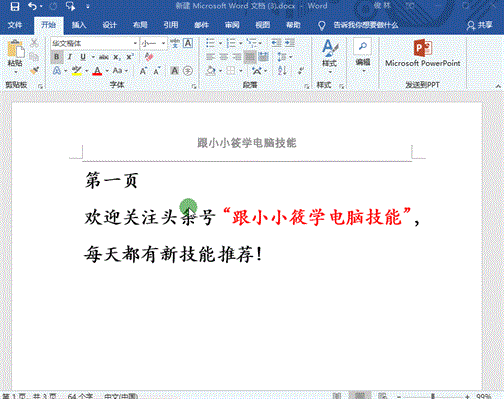Click the Undo arrow icon

click(x=32, y=6)
